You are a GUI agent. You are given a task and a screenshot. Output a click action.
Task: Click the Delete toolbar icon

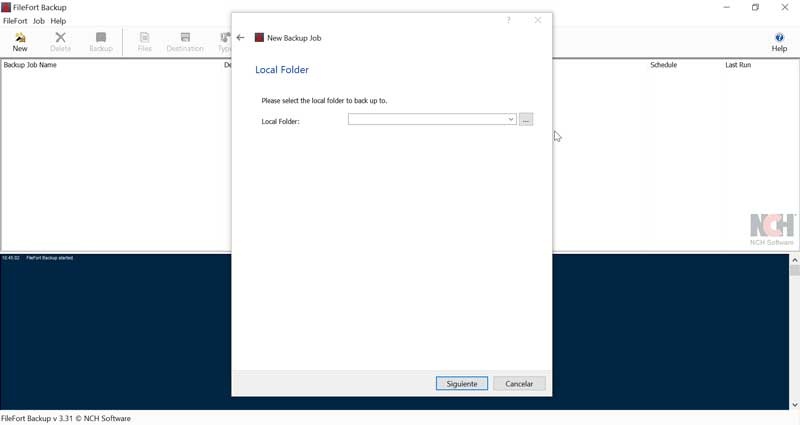[60, 42]
